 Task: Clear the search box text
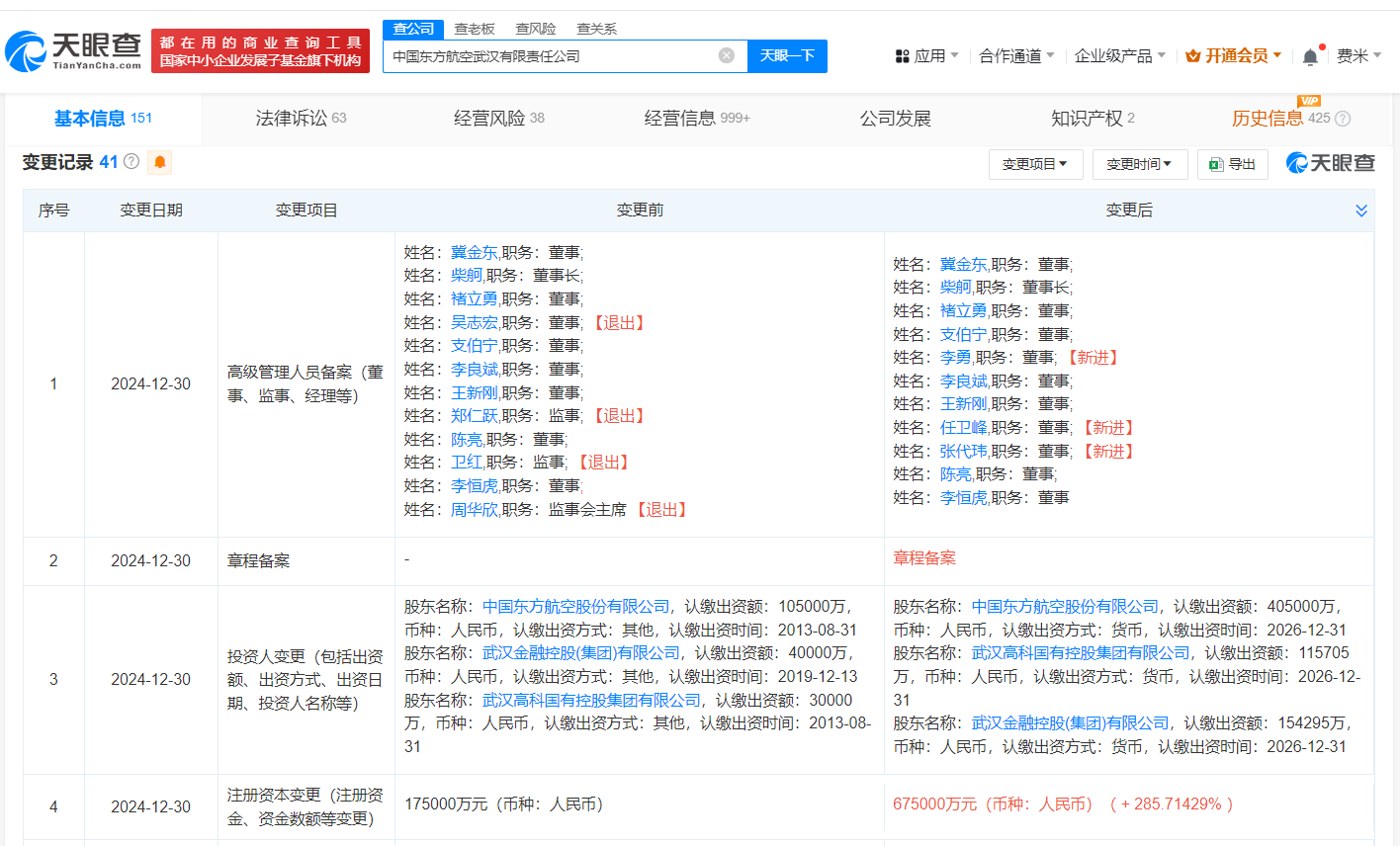pos(727,55)
